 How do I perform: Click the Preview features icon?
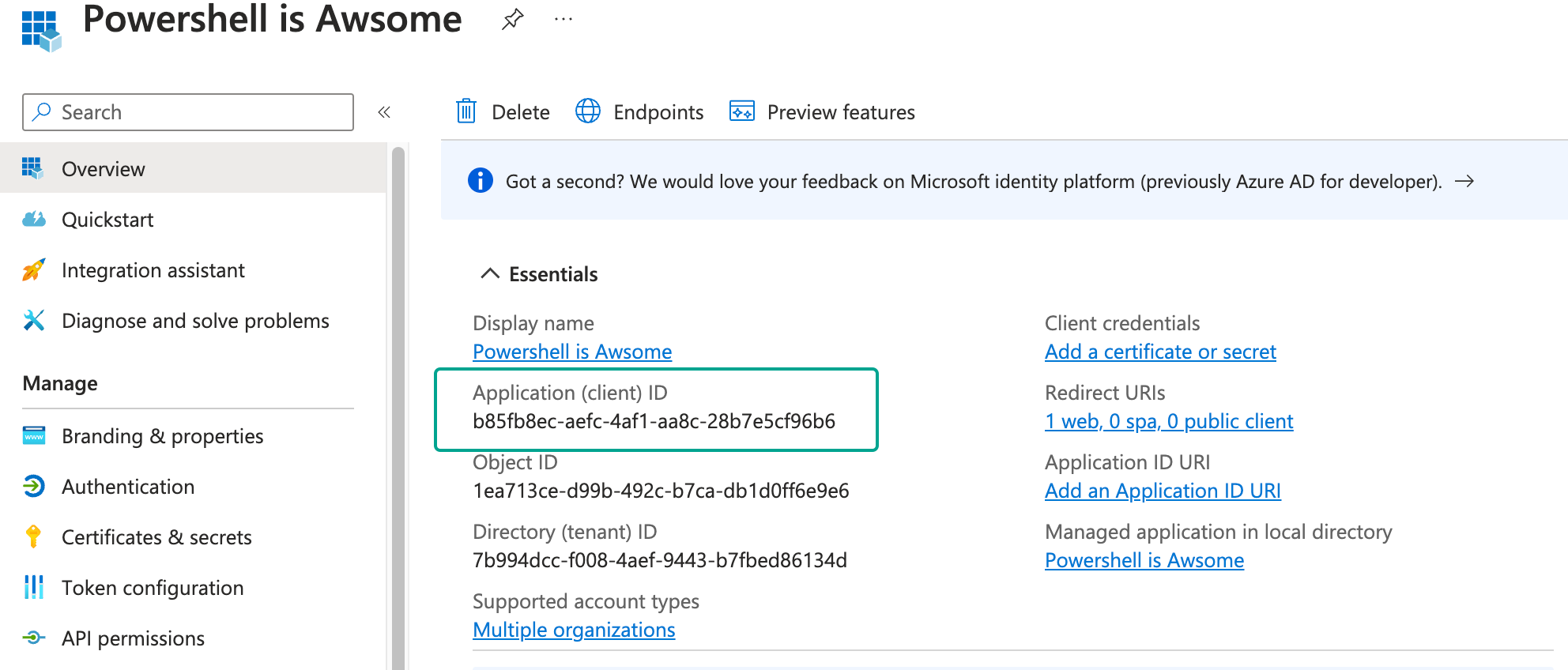(x=741, y=111)
